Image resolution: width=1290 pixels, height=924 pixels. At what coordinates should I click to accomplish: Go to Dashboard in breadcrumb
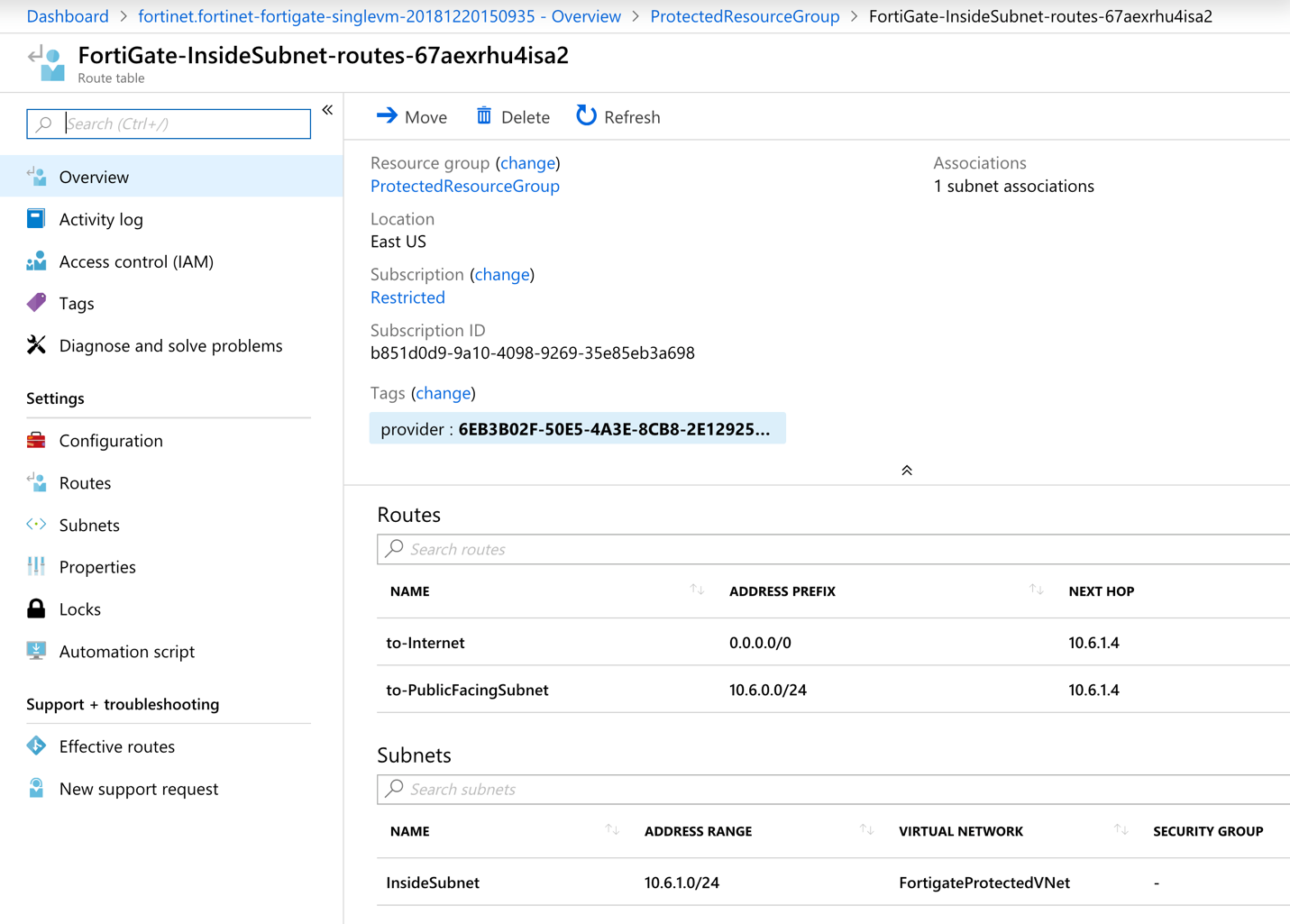(68, 16)
